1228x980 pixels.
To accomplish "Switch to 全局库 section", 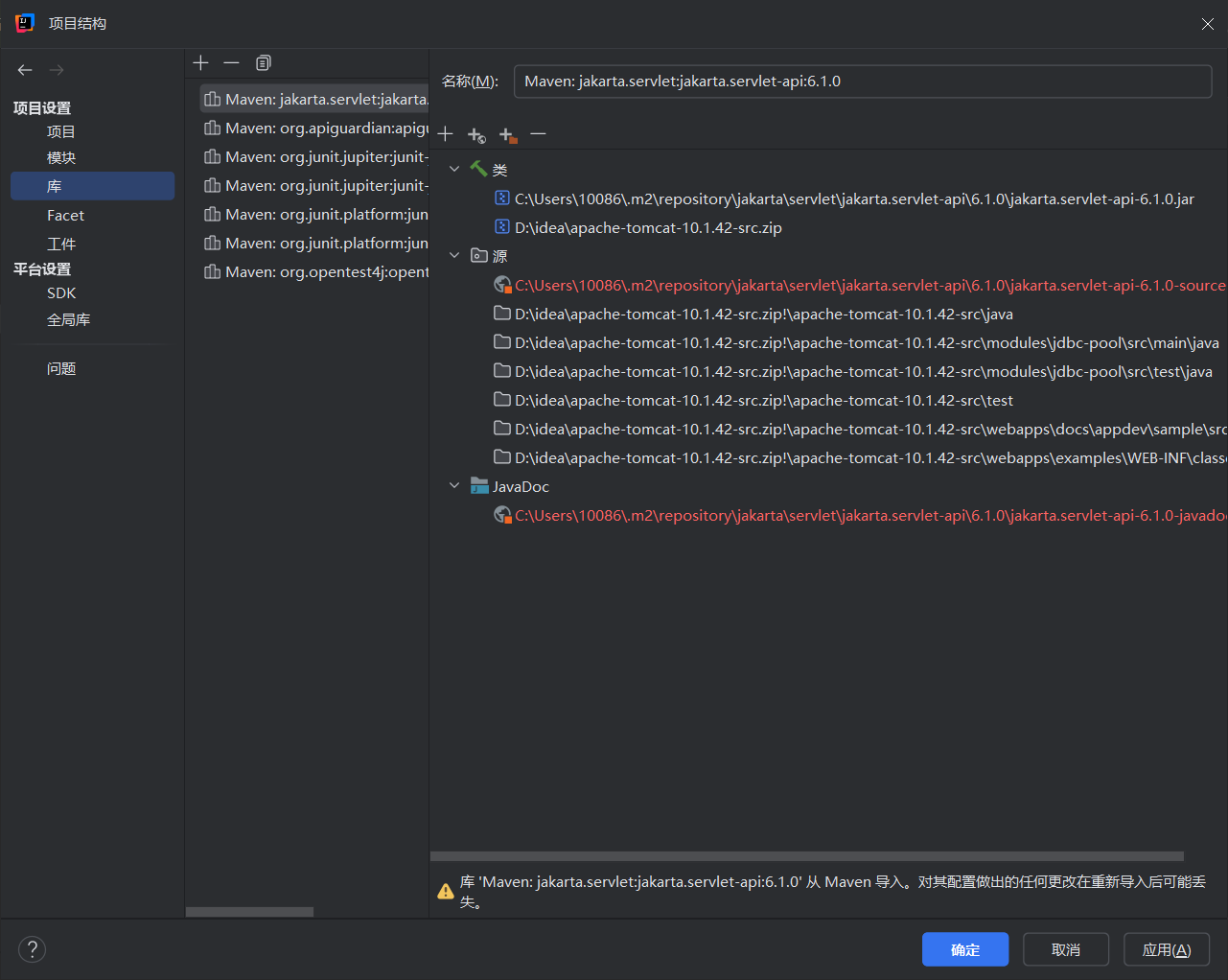I will (x=68, y=320).
